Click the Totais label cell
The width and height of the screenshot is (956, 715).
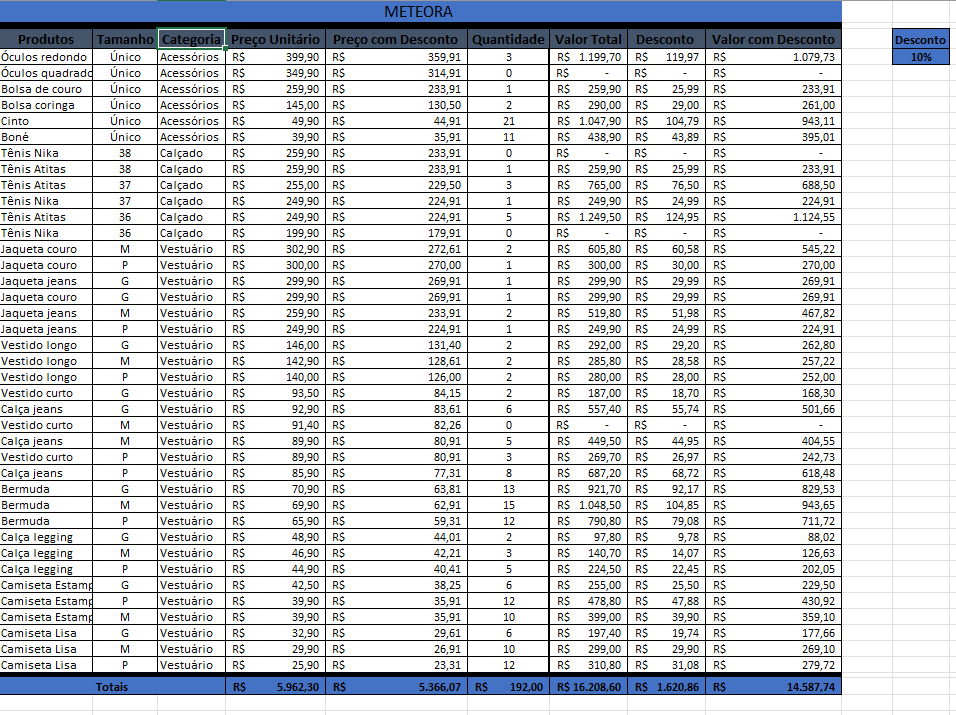coord(113,686)
